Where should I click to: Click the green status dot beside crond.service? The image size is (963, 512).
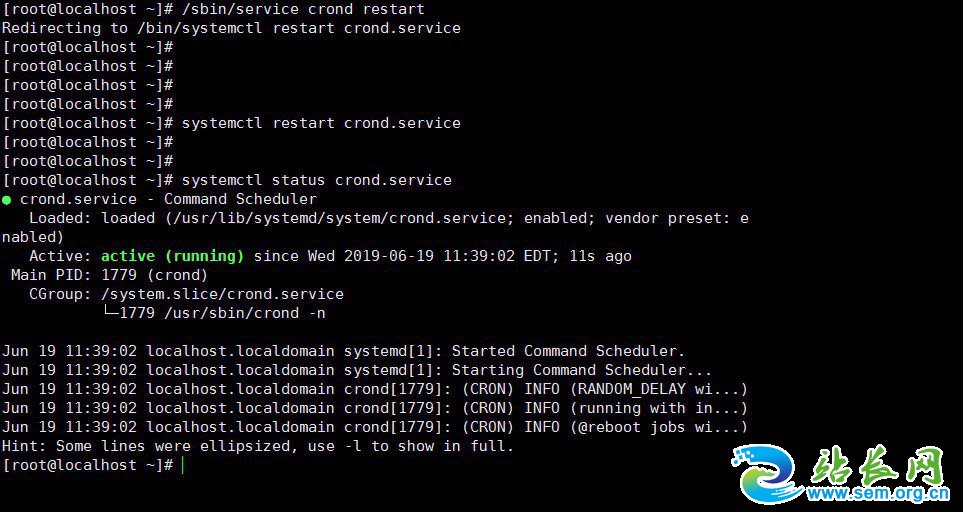(x=7, y=199)
